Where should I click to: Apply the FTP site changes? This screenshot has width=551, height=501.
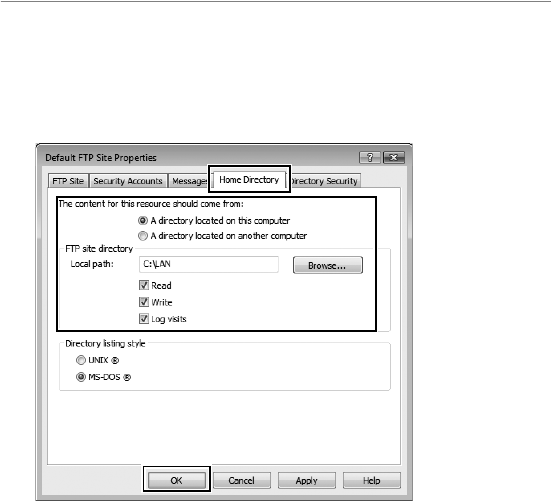pos(306,480)
